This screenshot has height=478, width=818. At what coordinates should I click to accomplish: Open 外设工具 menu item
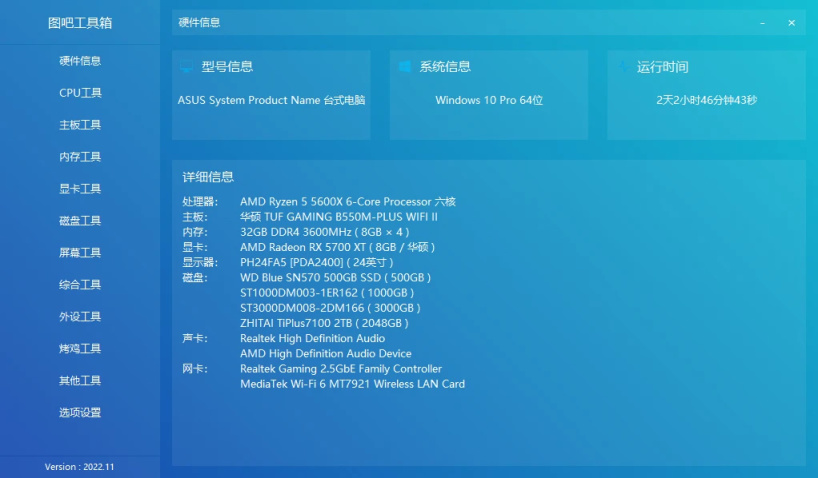pyautogui.click(x=80, y=317)
